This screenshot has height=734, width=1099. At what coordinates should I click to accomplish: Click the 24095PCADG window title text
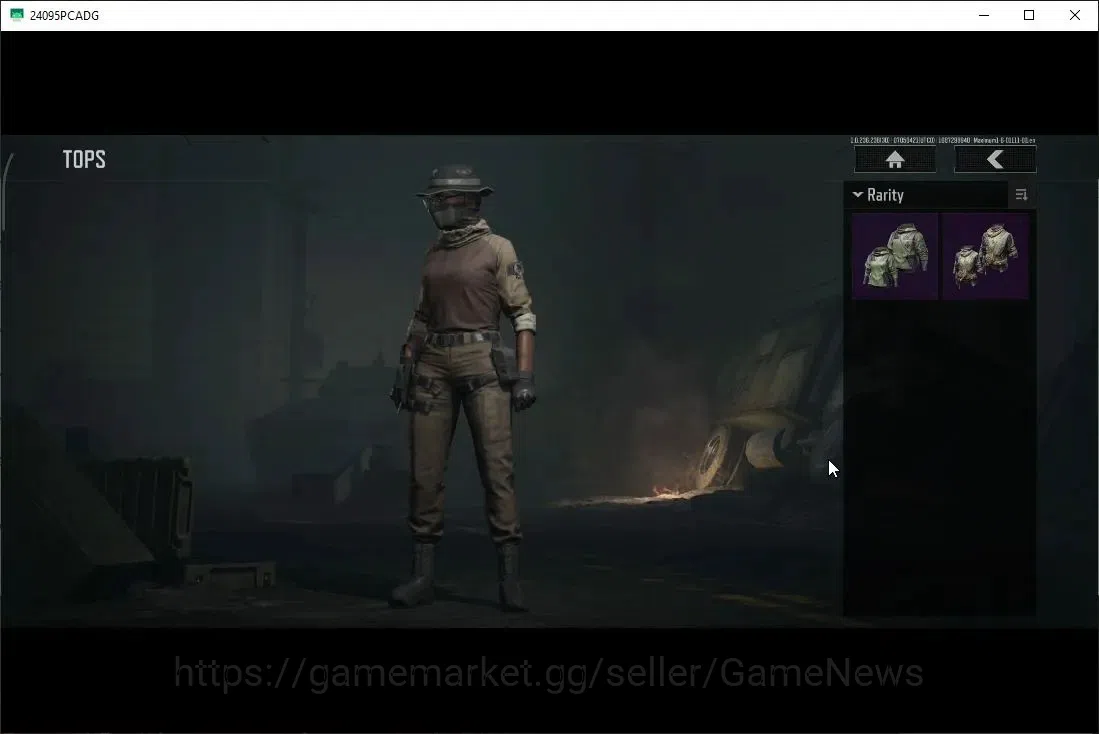click(64, 15)
